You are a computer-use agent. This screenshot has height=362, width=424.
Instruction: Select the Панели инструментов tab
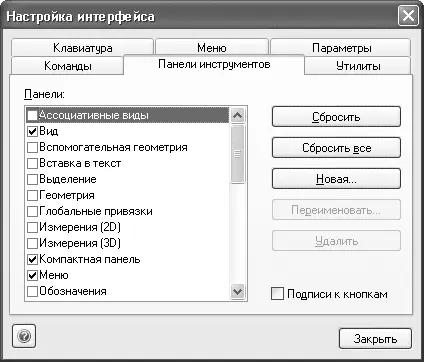click(x=214, y=64)
